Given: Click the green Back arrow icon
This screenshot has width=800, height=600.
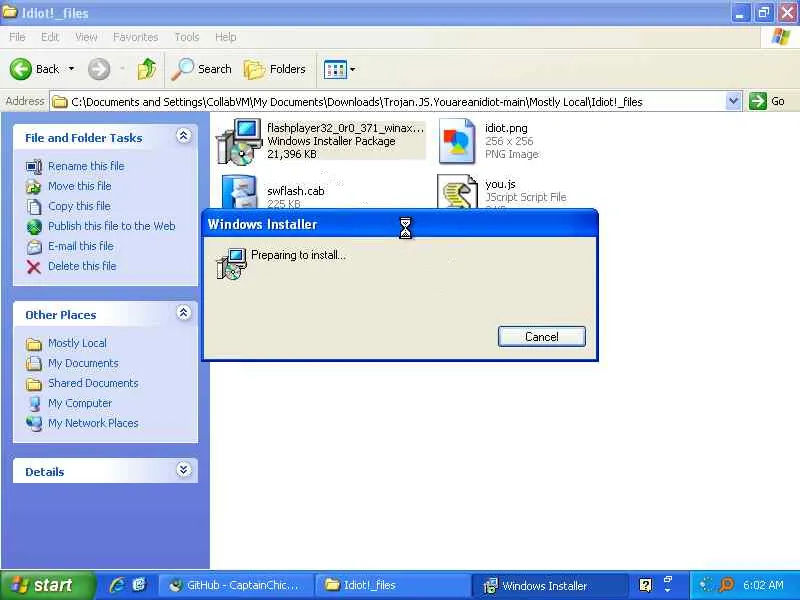Looking at the screenshot, I should coord(21,69).
